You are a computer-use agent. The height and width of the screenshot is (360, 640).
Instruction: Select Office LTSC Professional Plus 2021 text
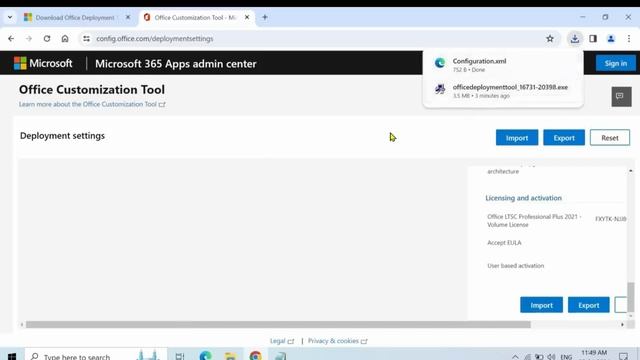(534, 220)
